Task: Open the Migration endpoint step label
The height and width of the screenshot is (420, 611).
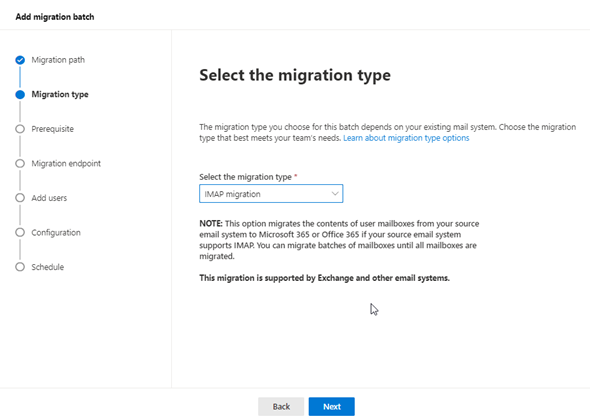Action: tap(66, 163)
